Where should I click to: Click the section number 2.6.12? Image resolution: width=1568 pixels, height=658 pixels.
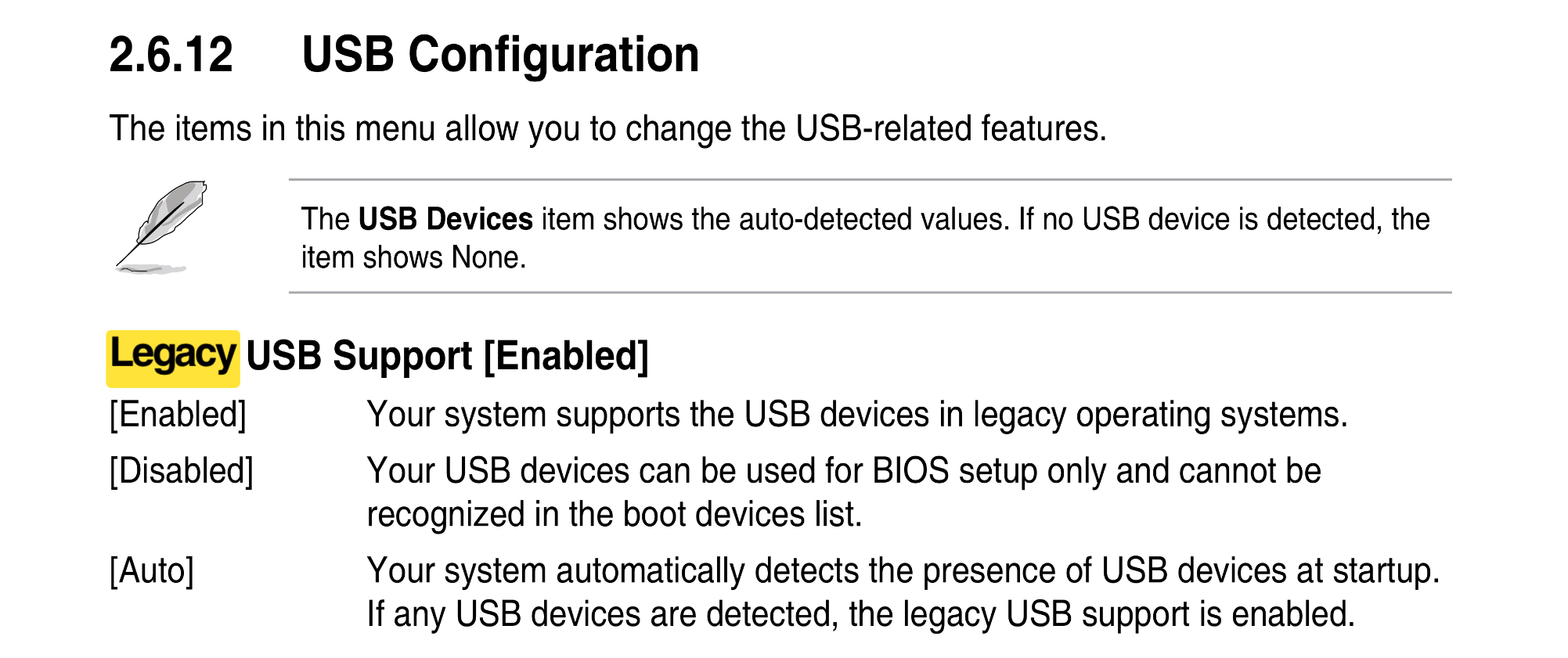click(171, 55)
